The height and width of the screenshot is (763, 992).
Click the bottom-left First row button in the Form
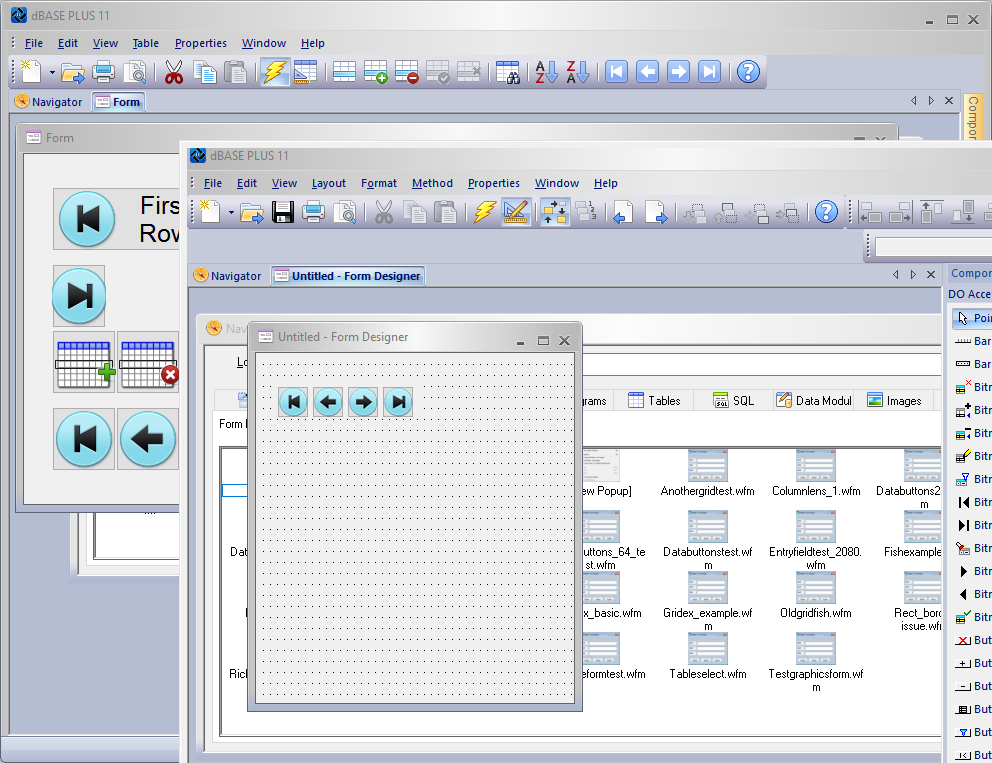click(x=84, y=439)
